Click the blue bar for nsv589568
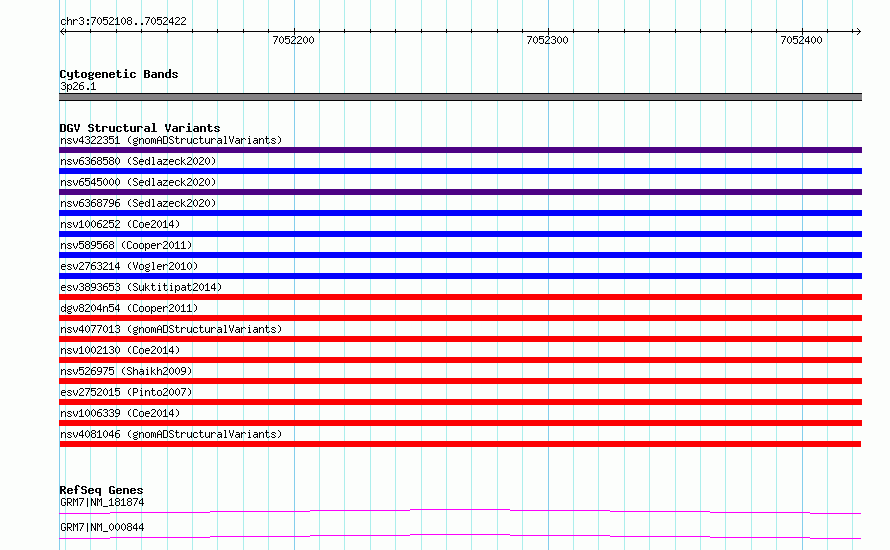 (x=460, y=255)
